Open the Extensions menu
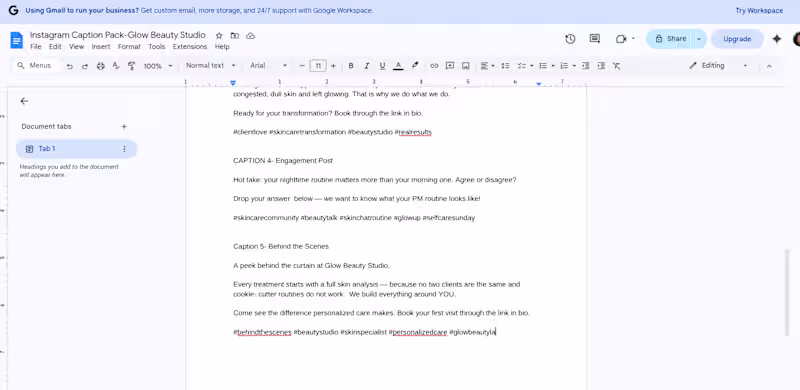The image size is (800, 390). coord(190,46)
